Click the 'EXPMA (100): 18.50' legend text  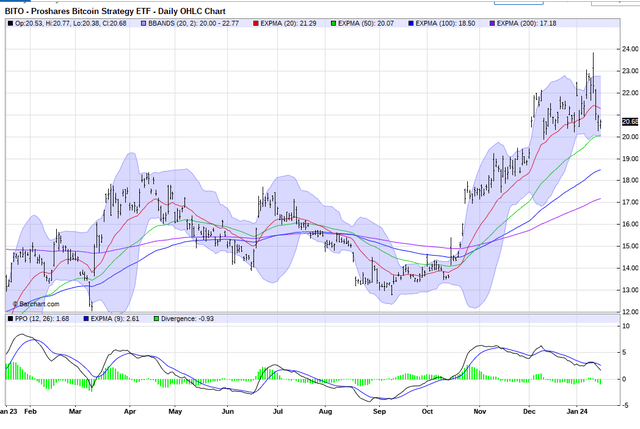pyautogui.click(x=445, y=24)
